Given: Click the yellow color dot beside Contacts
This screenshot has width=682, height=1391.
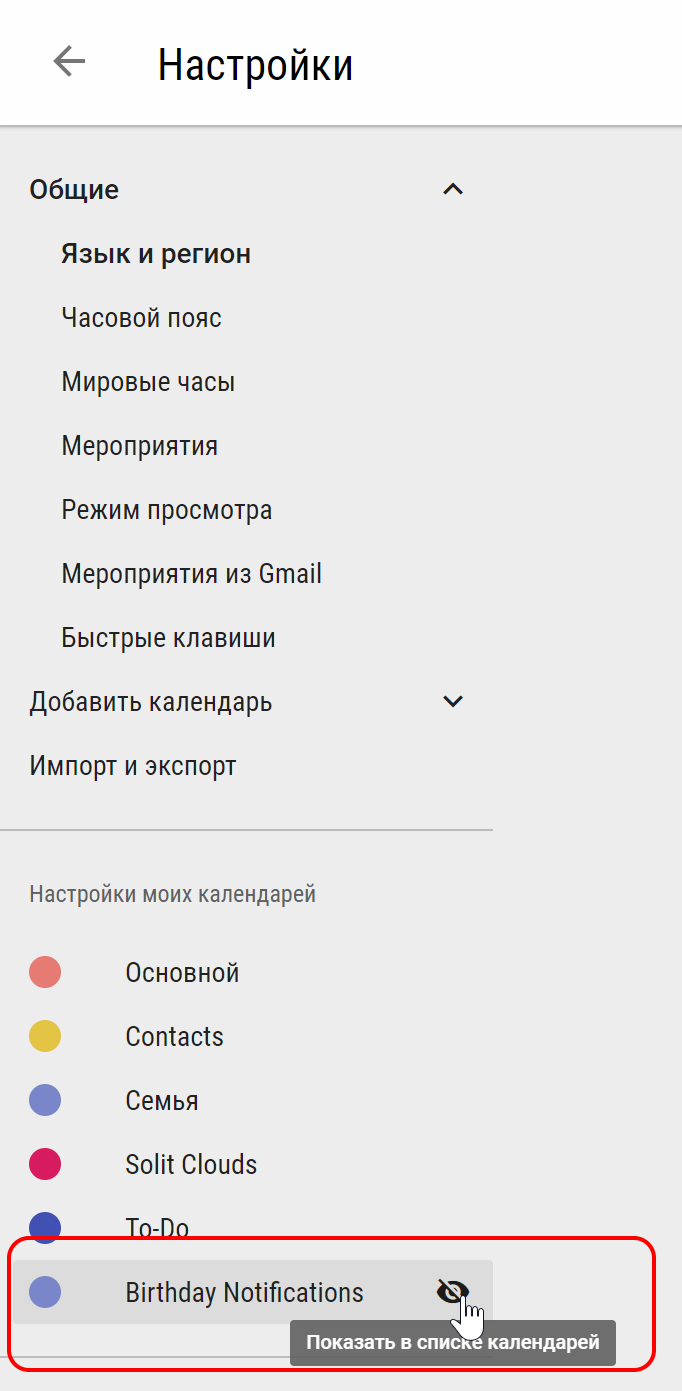Looking at the screenshot, I should click(44, 1036).
